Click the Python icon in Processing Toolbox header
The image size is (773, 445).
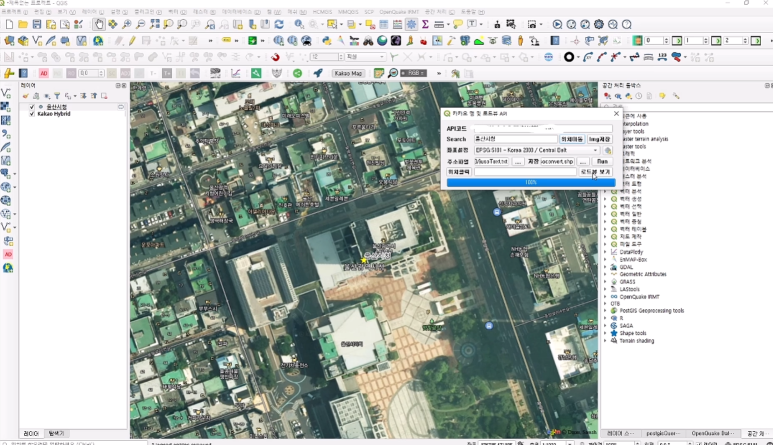(629, 96)
